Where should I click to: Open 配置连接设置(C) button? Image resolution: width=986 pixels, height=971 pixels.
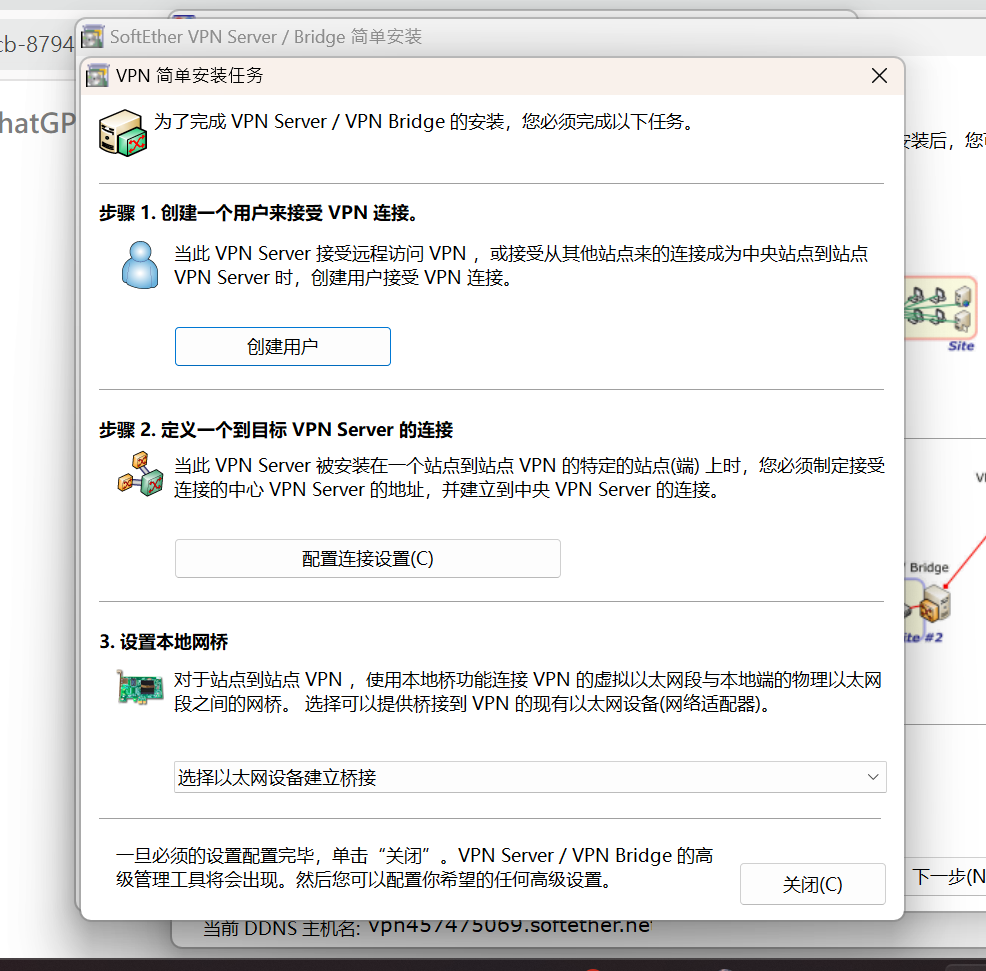tap(367, 558)
